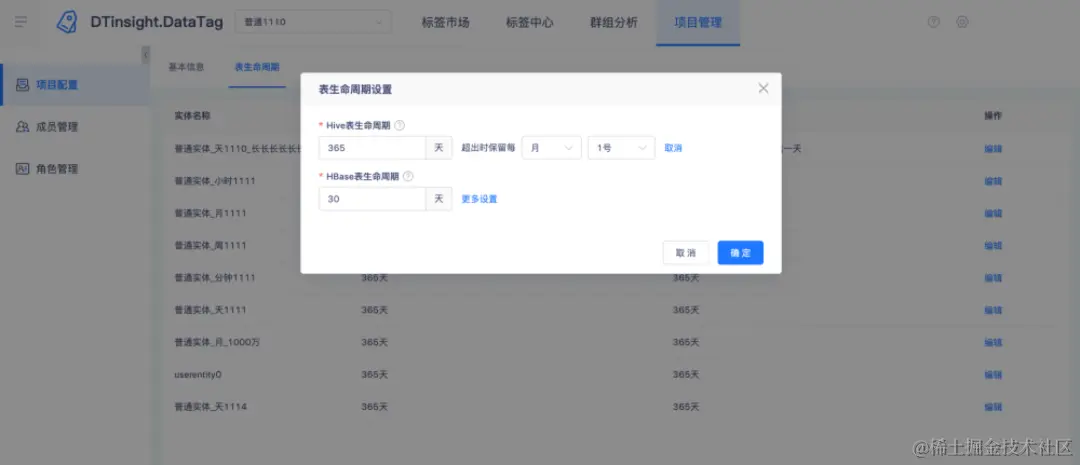Focus the HBase lifecycle field showing 30

[373, 199]
